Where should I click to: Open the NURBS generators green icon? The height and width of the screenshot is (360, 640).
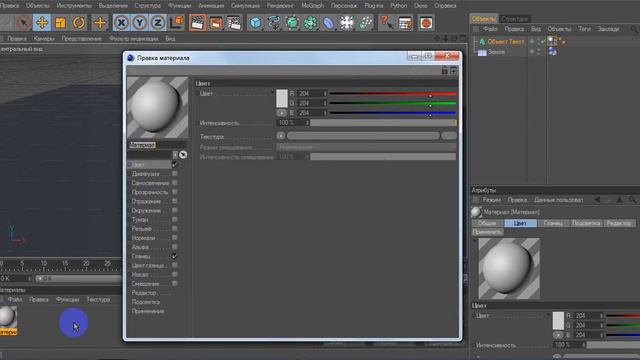coord(292,23)
